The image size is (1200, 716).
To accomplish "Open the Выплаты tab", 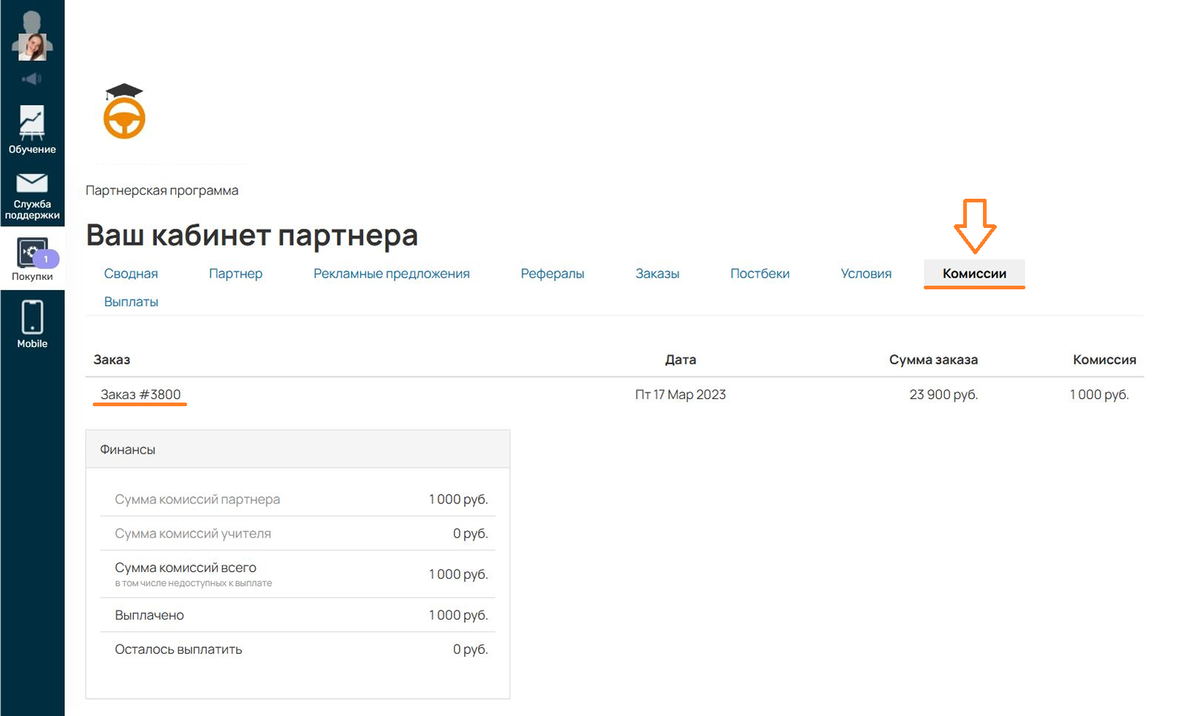I will tap(131, 301).
